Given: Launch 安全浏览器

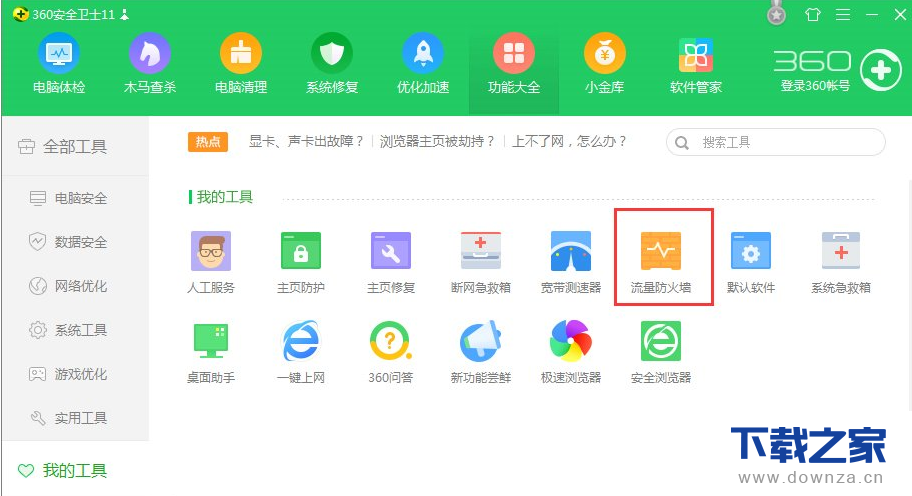Looking at the screenshot, I should 661,352.
